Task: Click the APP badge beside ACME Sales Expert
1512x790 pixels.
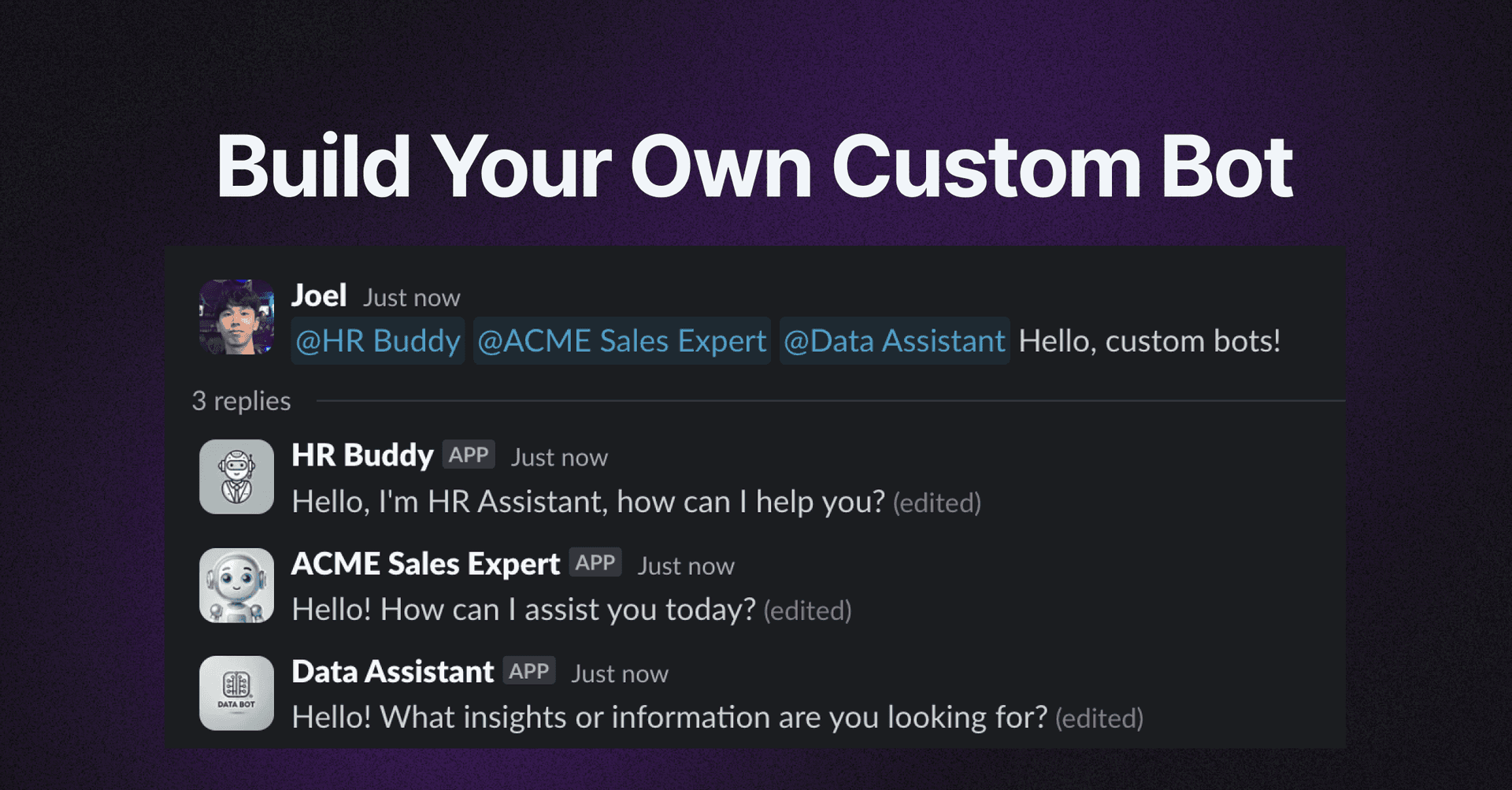Action: coord(595,562)
